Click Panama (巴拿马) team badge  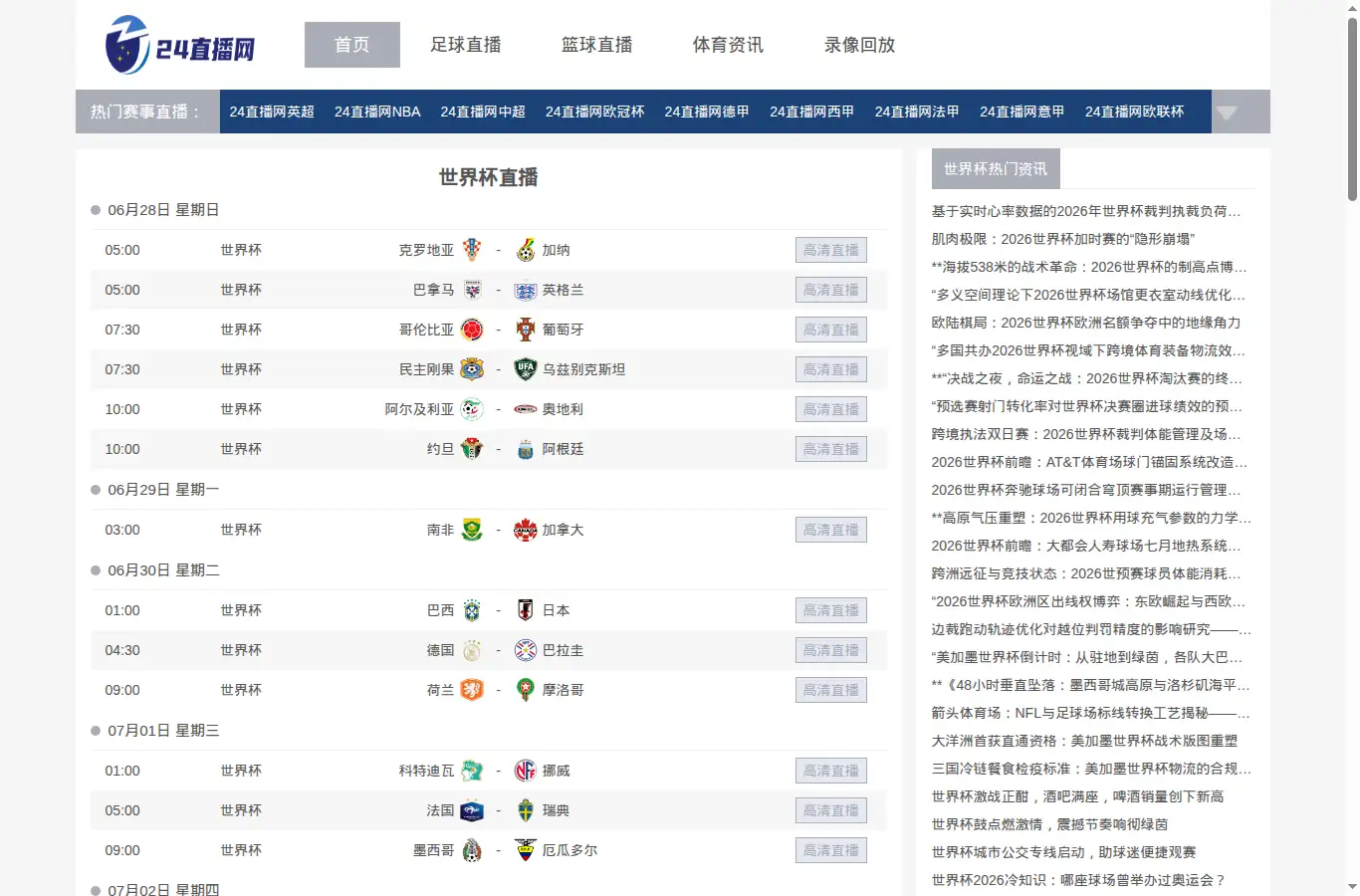pyautogui.click(x=472, y=290)
